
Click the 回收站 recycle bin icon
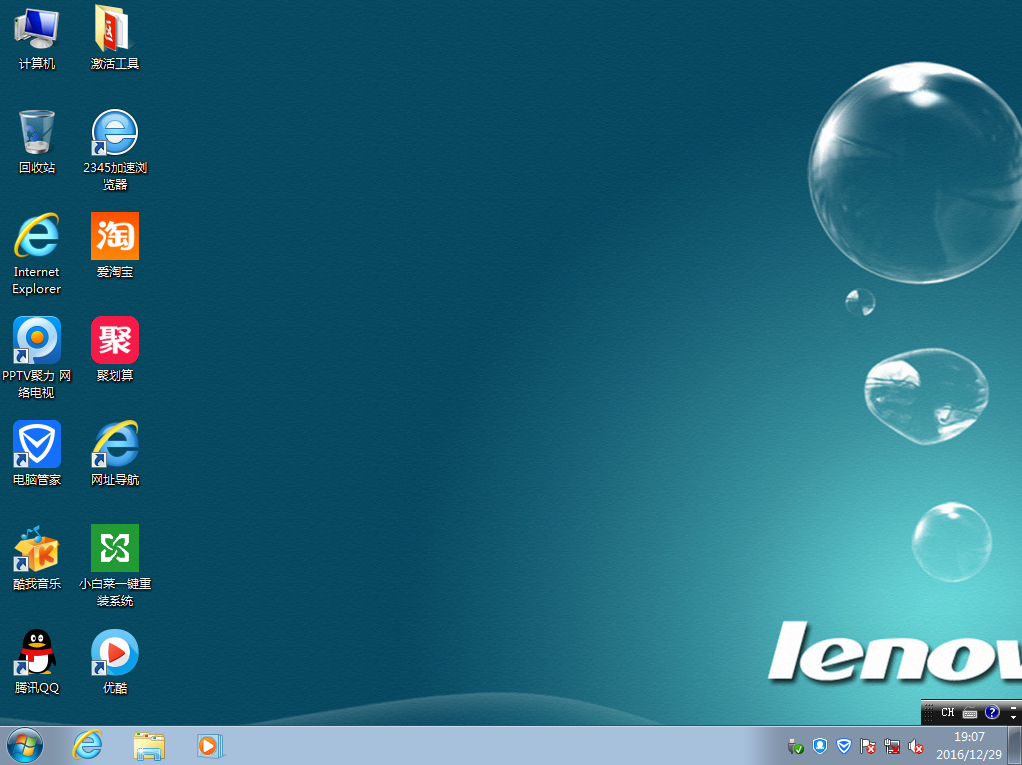coord(36,142)
